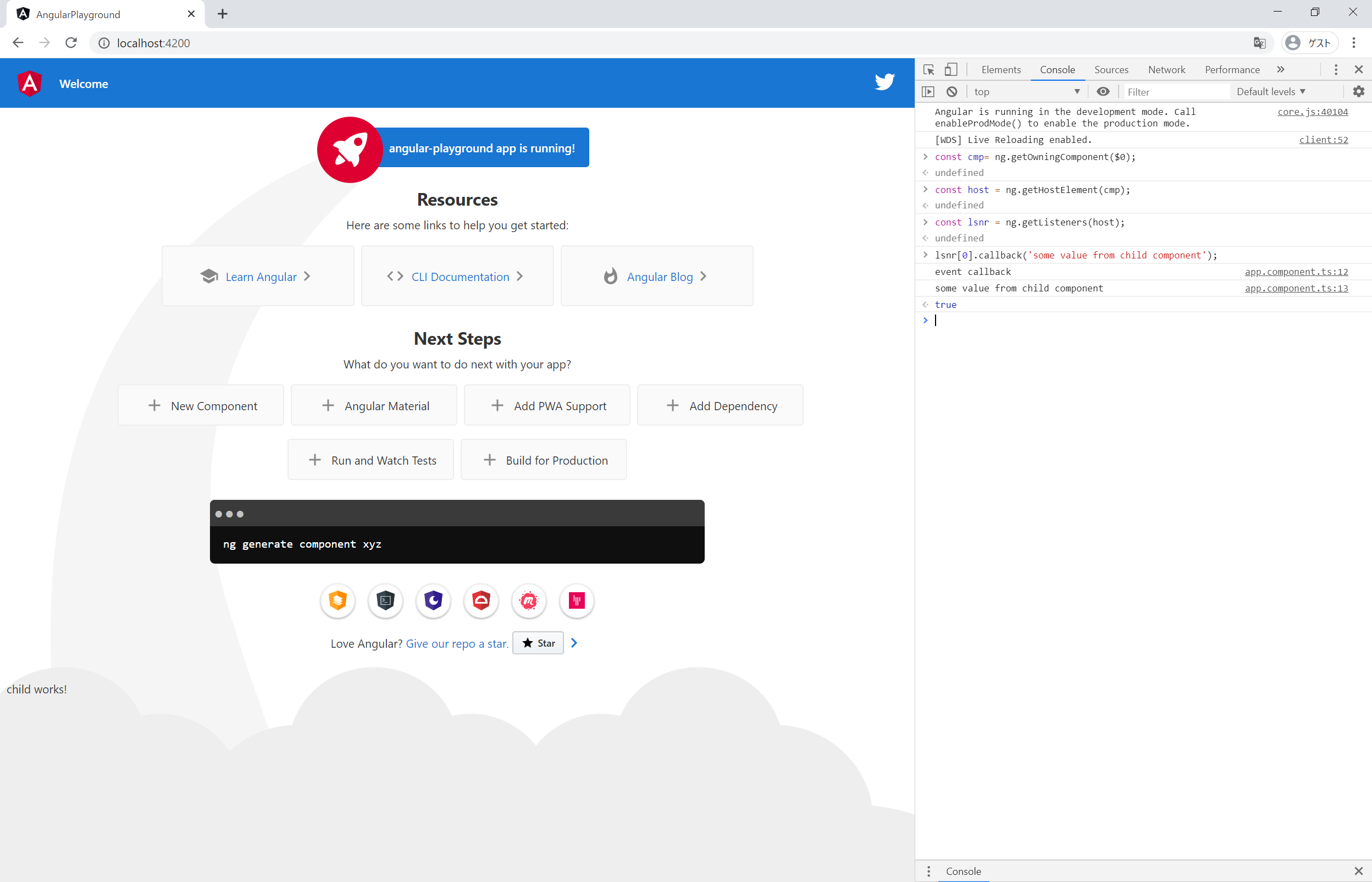Switch to the Console tab
Viewport: 1372px width, 882px height.
[x=1057, y=70]
